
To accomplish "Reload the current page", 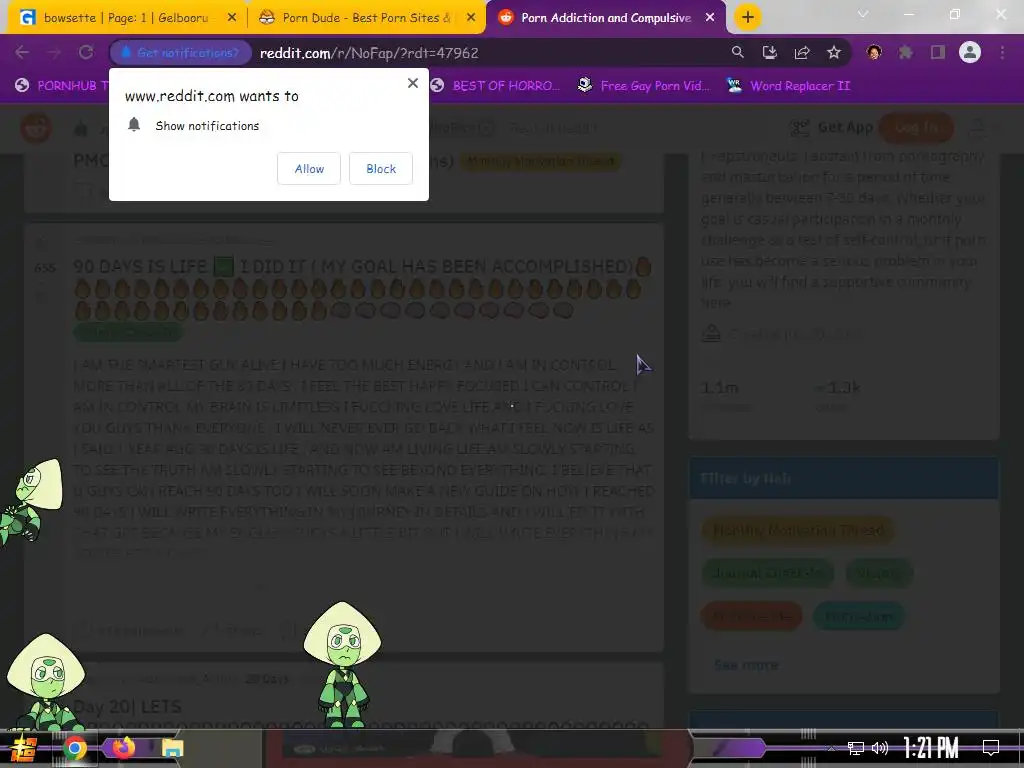I will (x=86, y=52).
